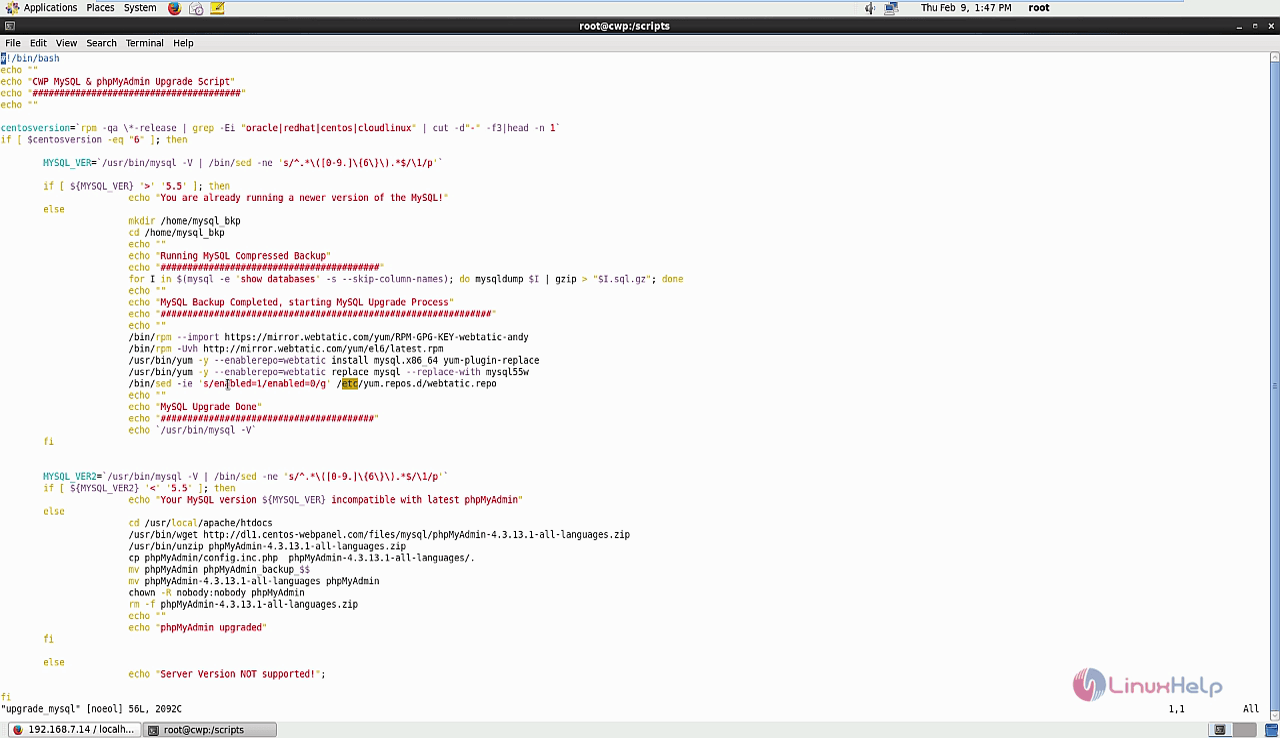
Task: Open the Places menu
Action: pyautogui.click(x=100, y=8)
